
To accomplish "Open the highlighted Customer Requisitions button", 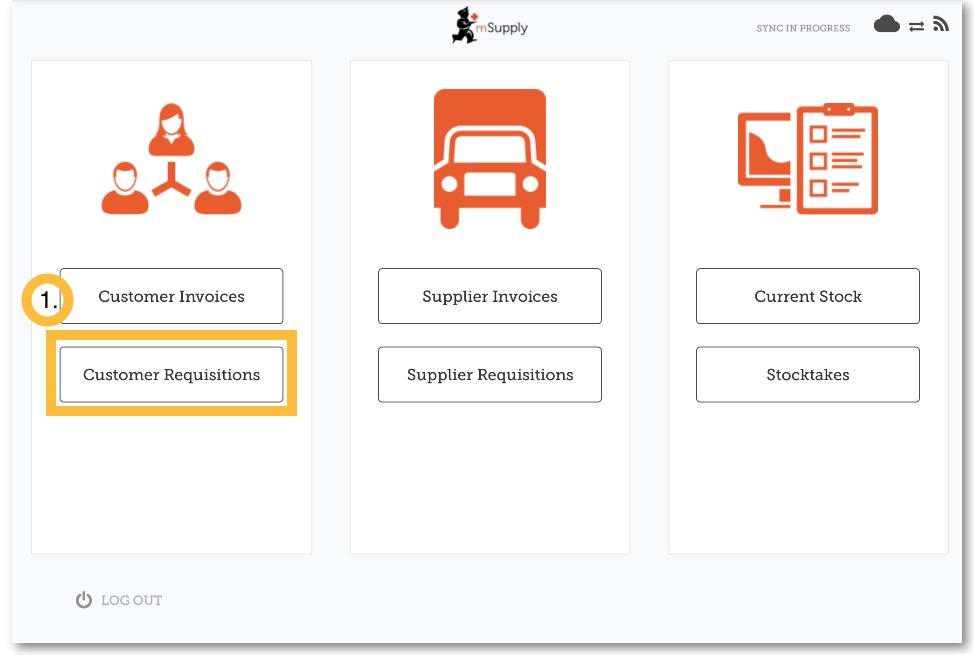I will click(171, 375).
